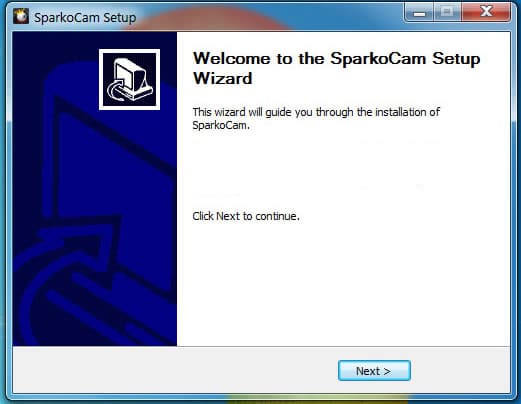Select the word Wizard in the heading

223,79
